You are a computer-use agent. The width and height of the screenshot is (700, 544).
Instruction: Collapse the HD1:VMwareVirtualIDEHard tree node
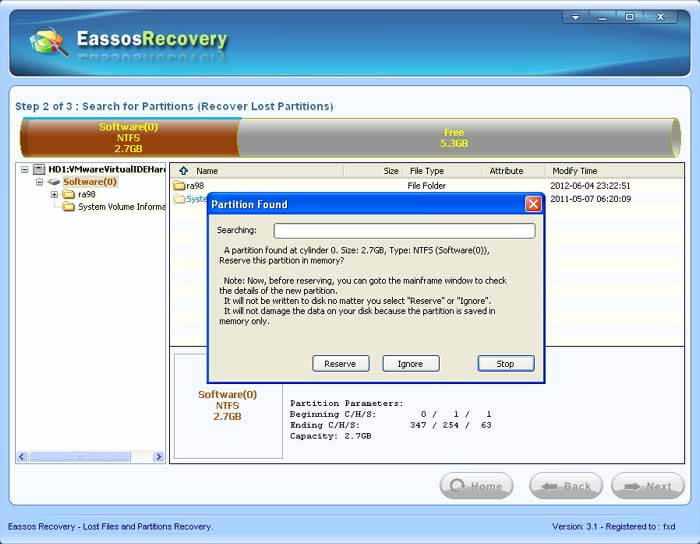(25, 170)
